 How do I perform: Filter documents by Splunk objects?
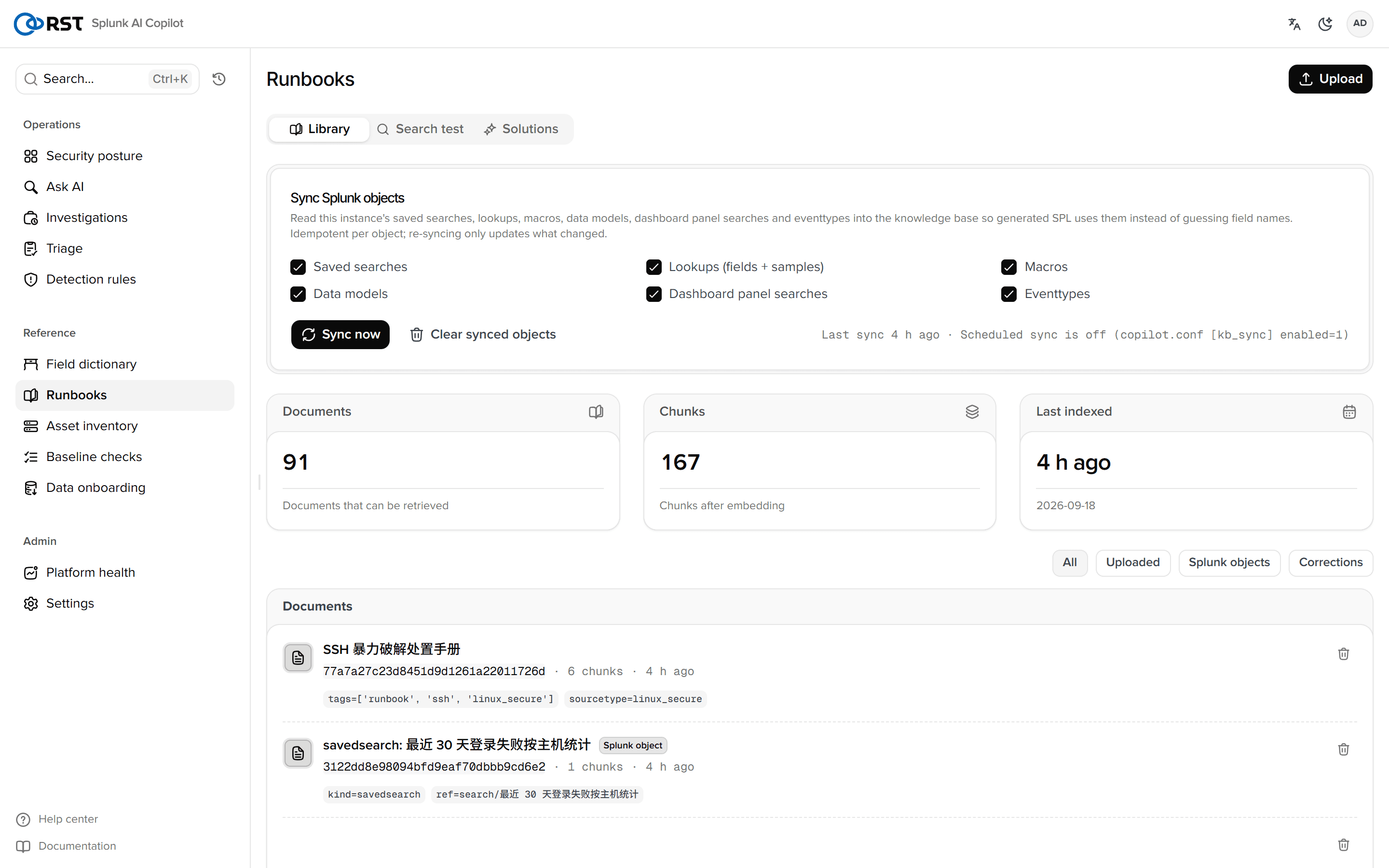[x=1229, y=563]
